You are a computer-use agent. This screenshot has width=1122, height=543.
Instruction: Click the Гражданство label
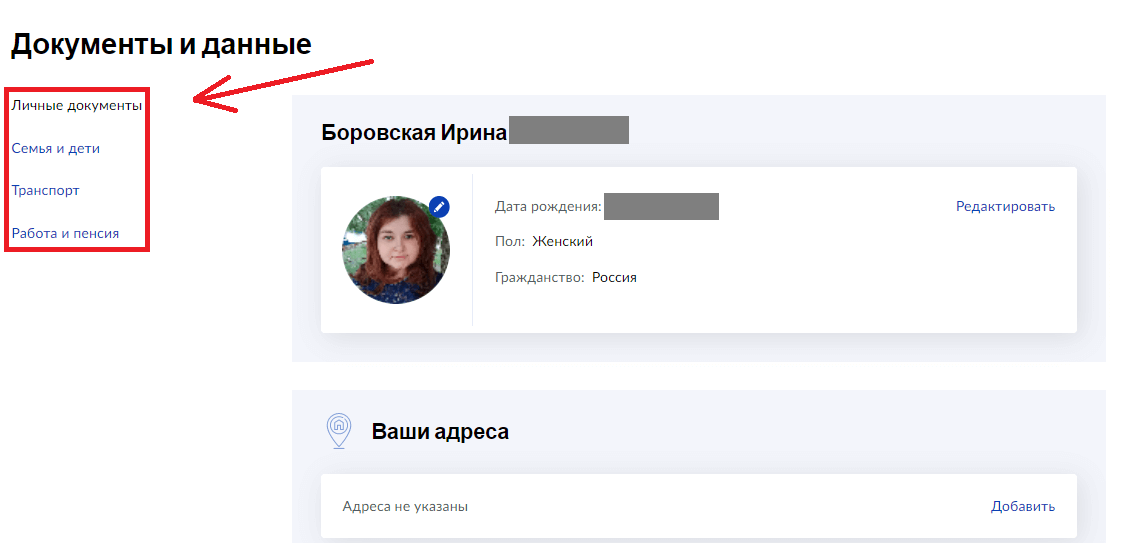tap(539, 277)
